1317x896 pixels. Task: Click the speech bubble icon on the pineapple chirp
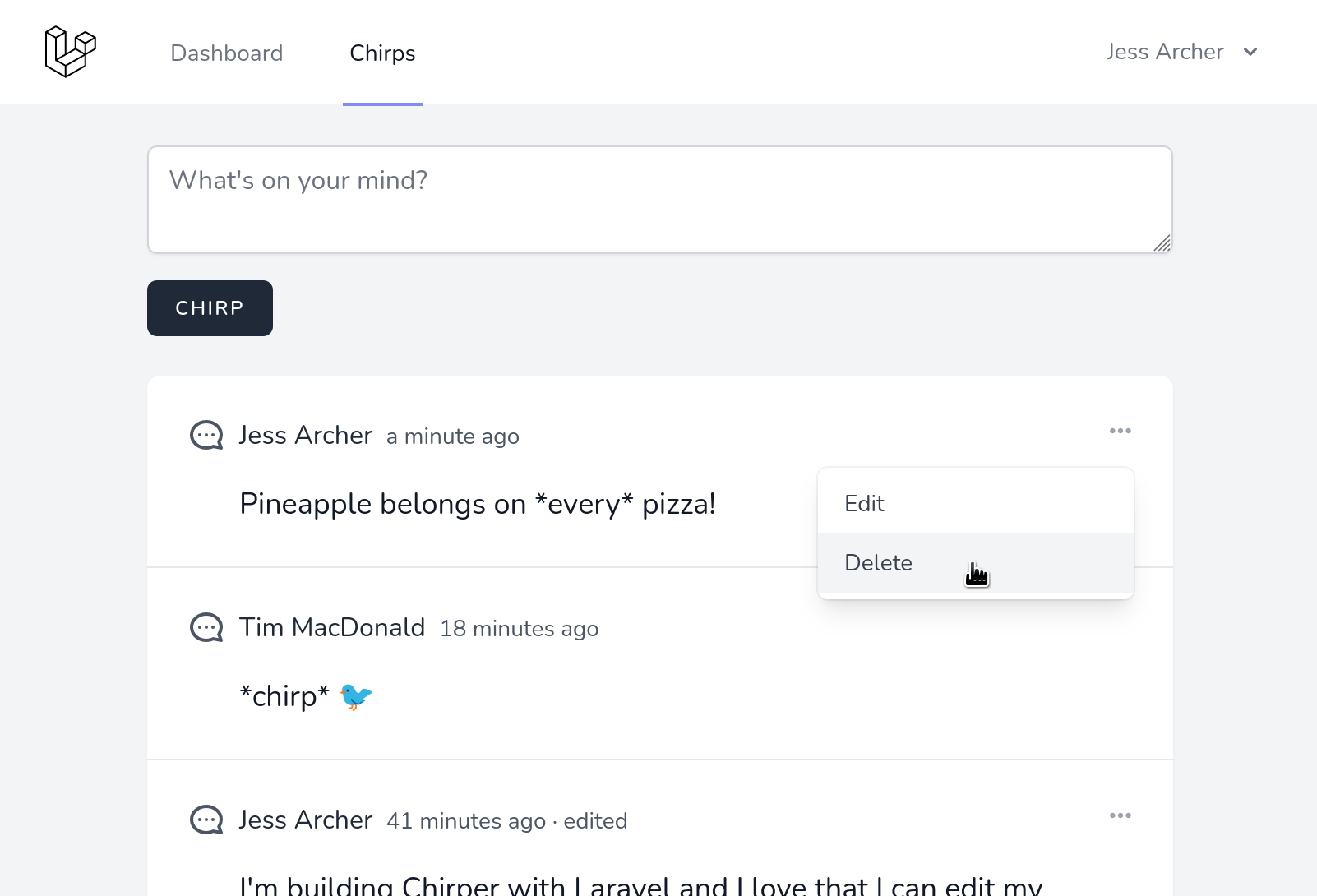coord(206,436)
